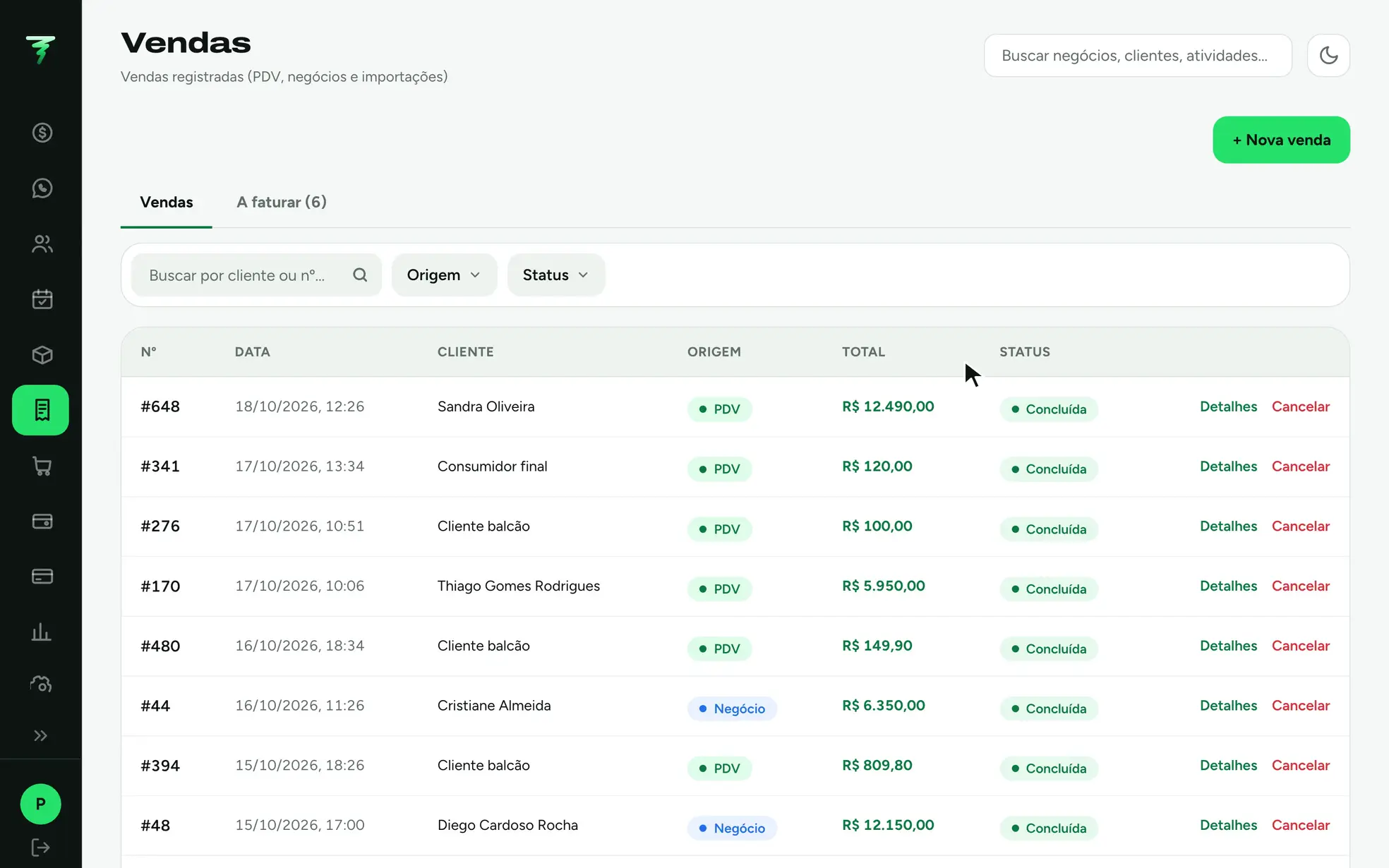1389x868 pixels.
Task: Open Detalhes for sale #648
Action: tap(1228, 406)
